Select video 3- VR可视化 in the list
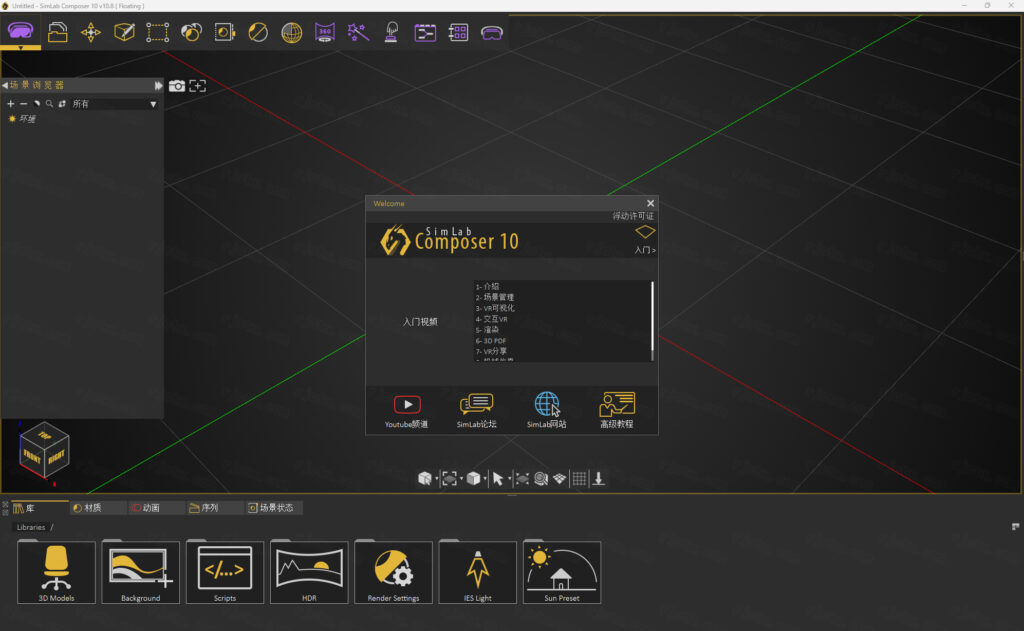This screenshot has width=1024, height=631. (495, 308)
